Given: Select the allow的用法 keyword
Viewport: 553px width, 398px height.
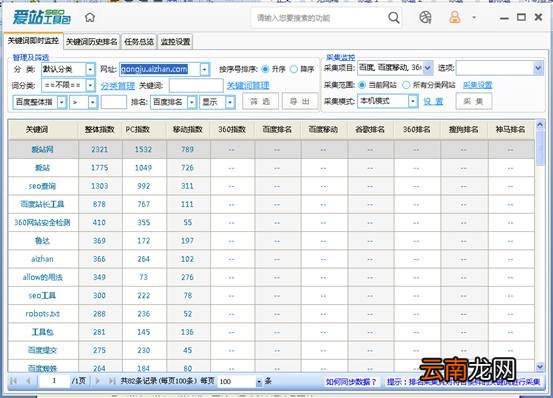Looking at the screenshot, I should coord(42,277).
